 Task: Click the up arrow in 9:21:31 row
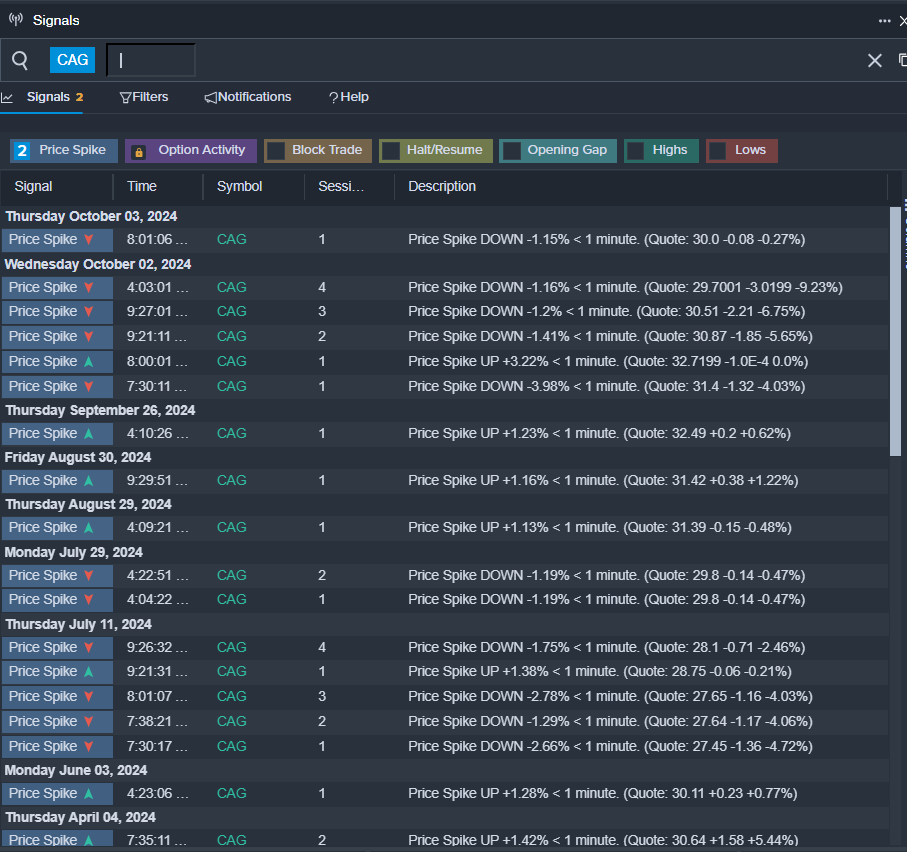coord(89,672)
